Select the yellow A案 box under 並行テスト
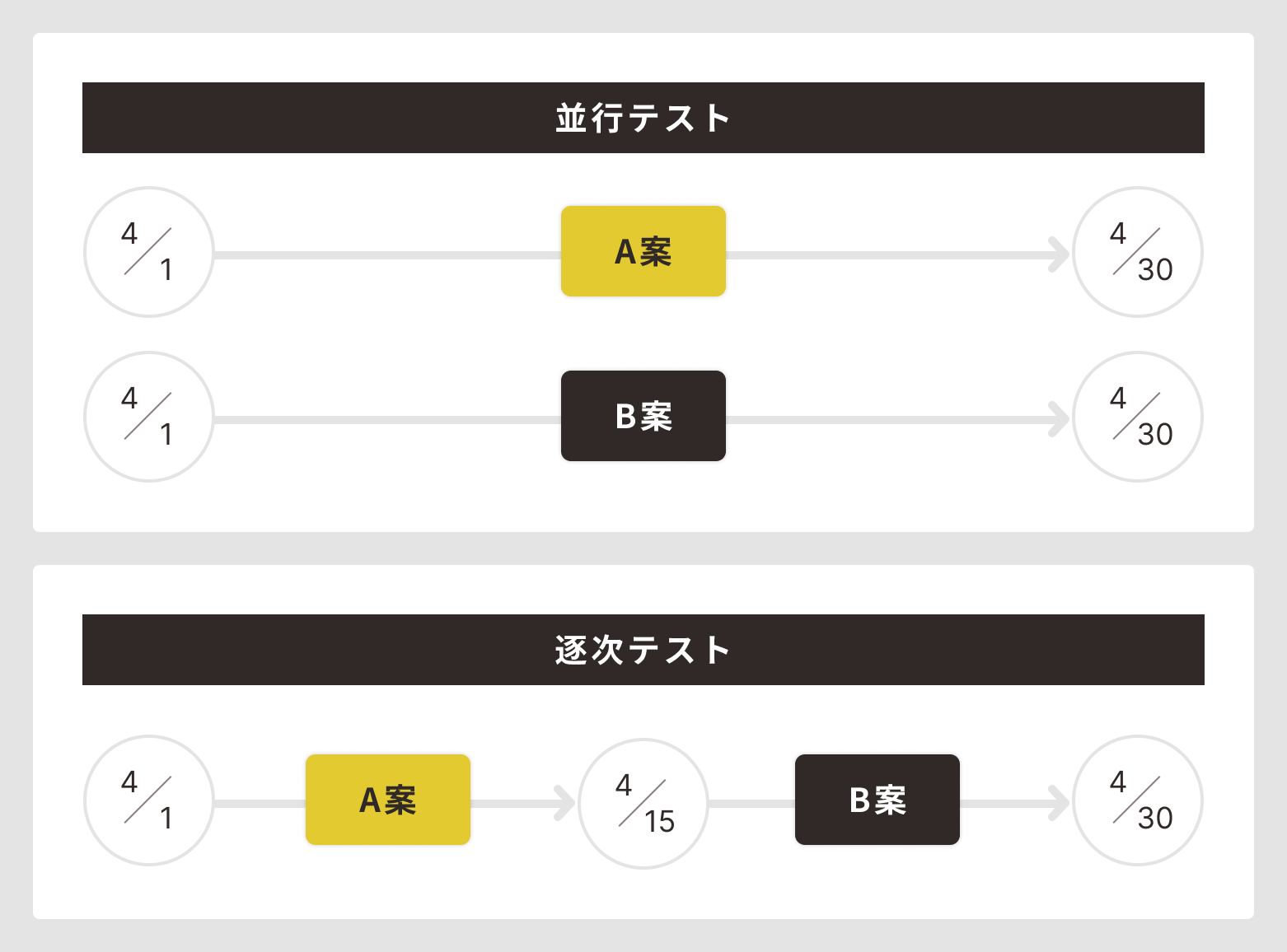The height and width of the screenshot is (952, 1287). 643,251
